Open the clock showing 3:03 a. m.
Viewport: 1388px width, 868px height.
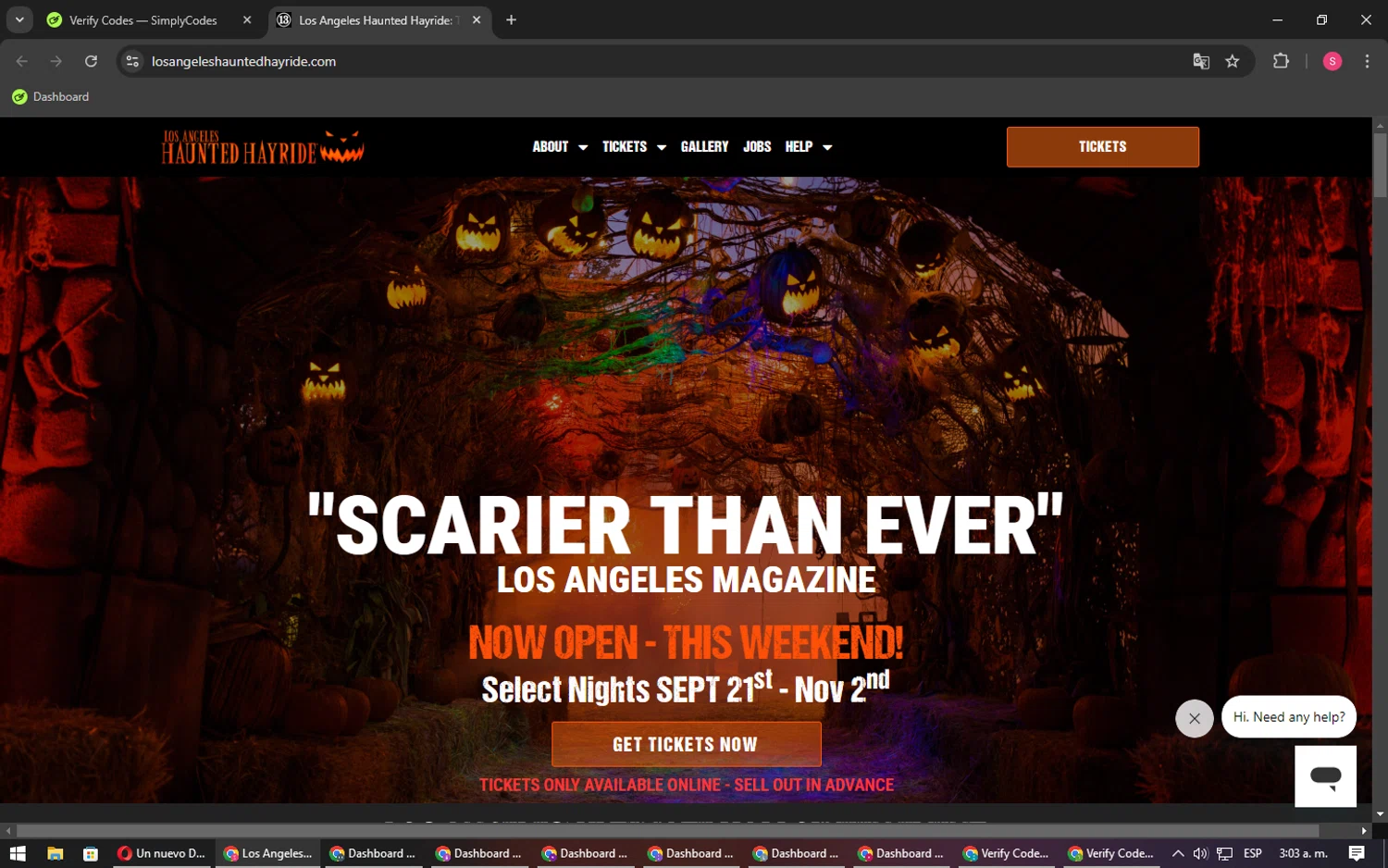[x=1303, y=853]
